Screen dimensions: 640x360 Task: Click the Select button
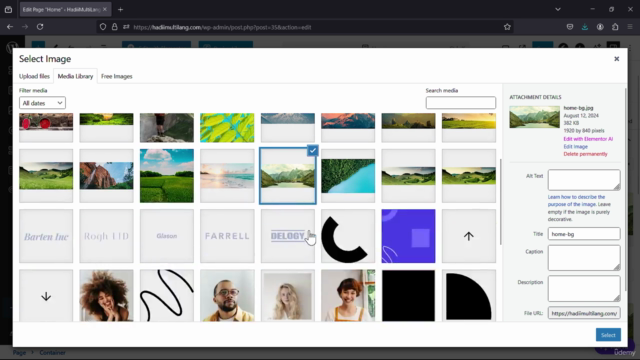pos(608,335)
